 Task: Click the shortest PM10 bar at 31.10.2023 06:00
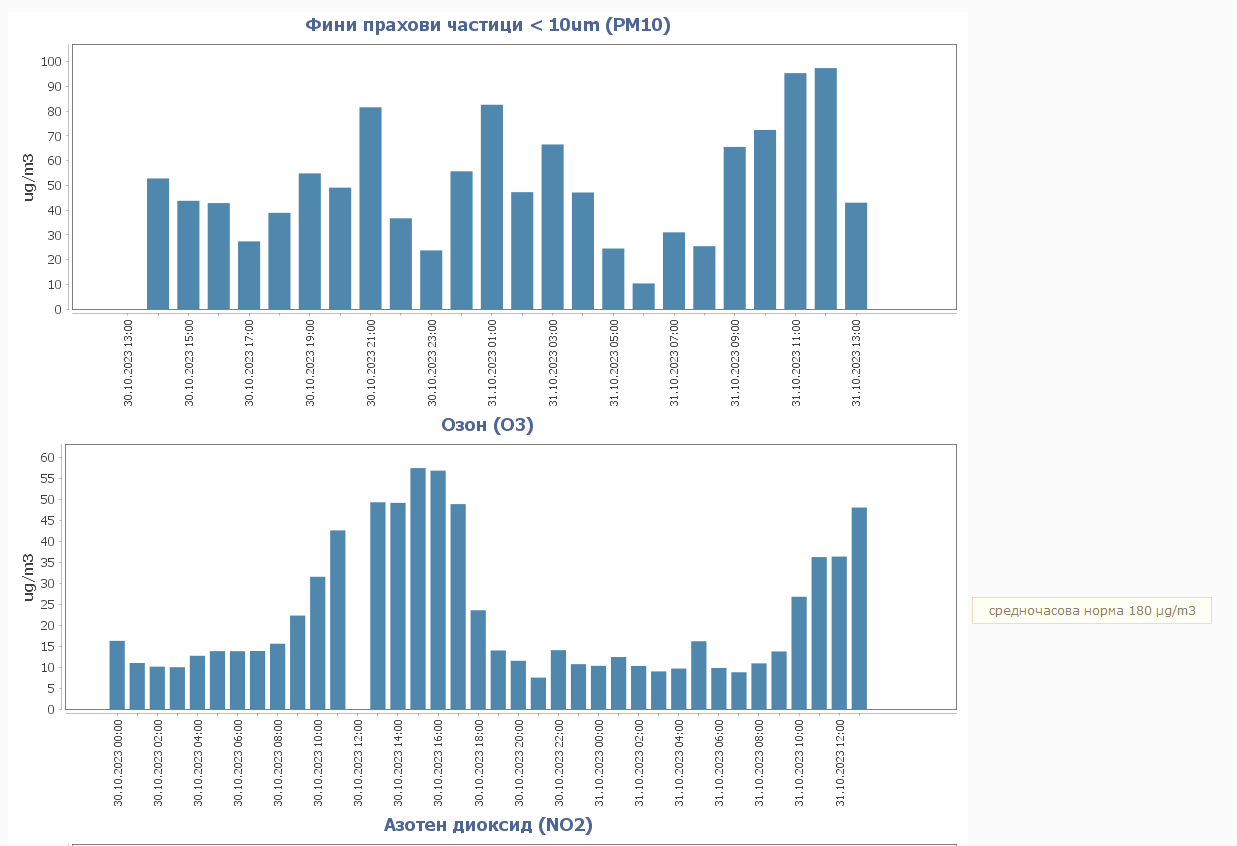[x=643, y=297]
